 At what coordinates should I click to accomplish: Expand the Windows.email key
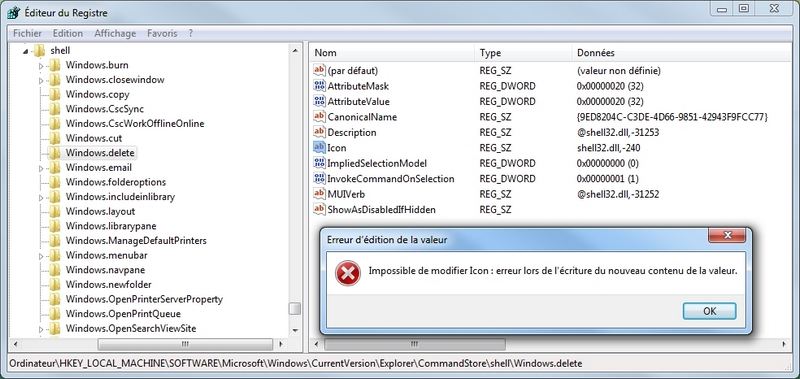[x=42, y=168]
